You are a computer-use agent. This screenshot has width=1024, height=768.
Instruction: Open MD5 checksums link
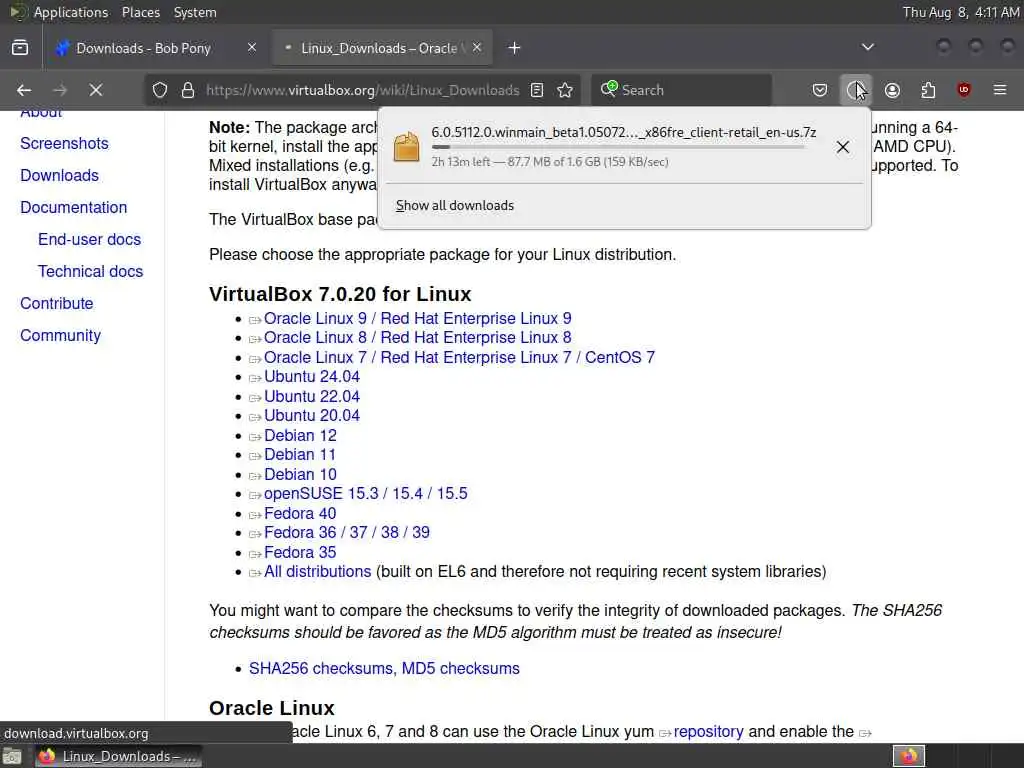pyautogui.click(x=460, y=669)
